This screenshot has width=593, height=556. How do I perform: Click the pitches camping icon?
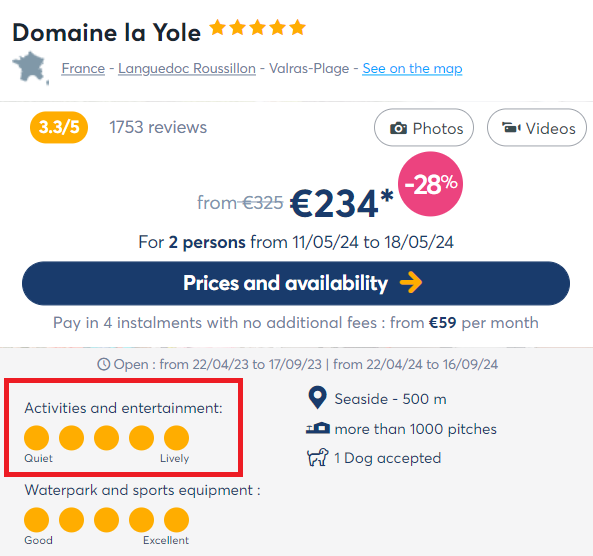pos(318,428)
